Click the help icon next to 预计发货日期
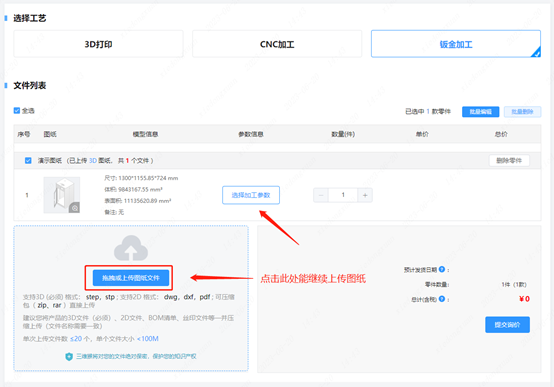This screenshot has height=387, width=554. (x=442, y=269)
